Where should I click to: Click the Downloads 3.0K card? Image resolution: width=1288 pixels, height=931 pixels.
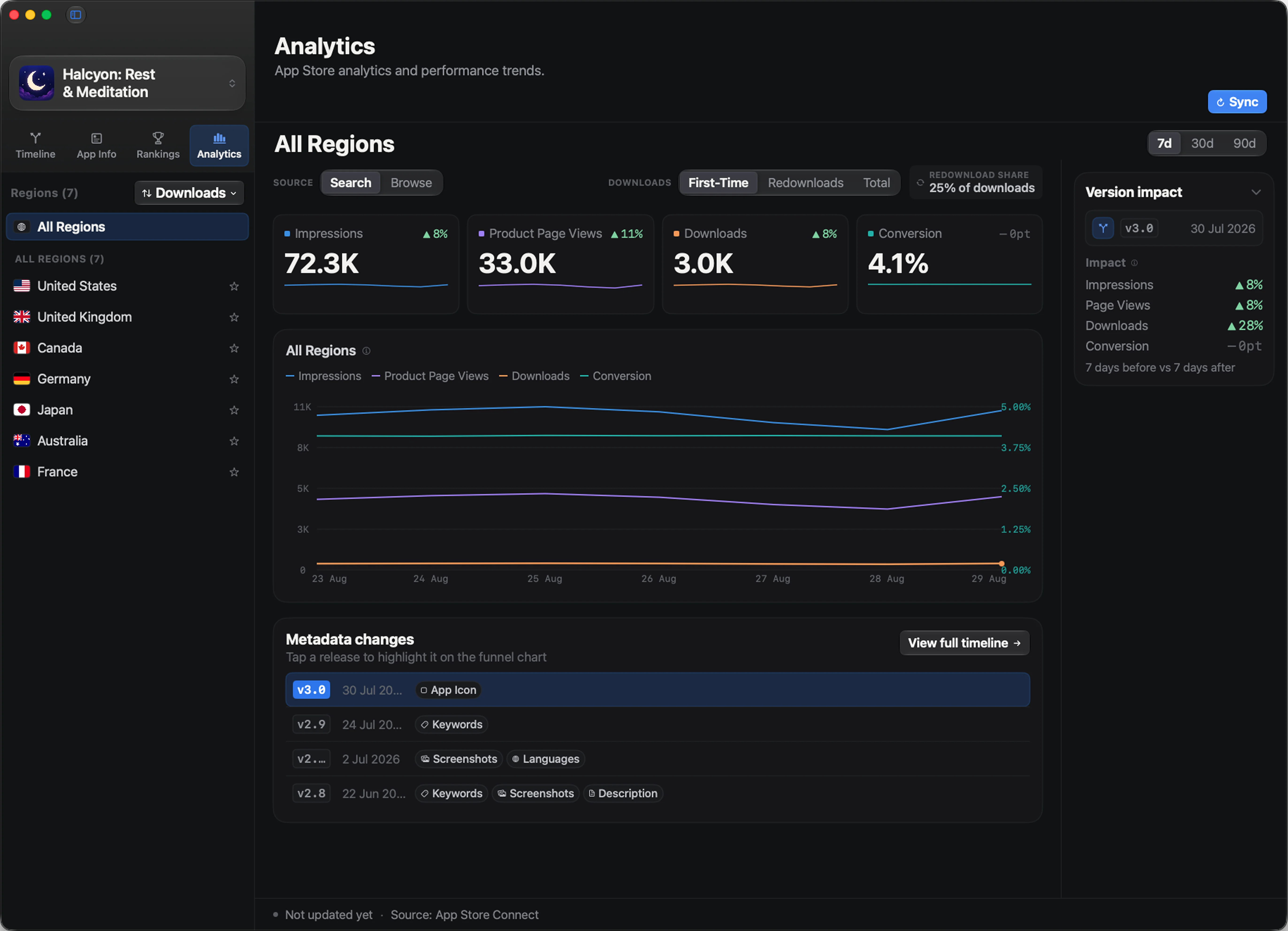[755, 264]
